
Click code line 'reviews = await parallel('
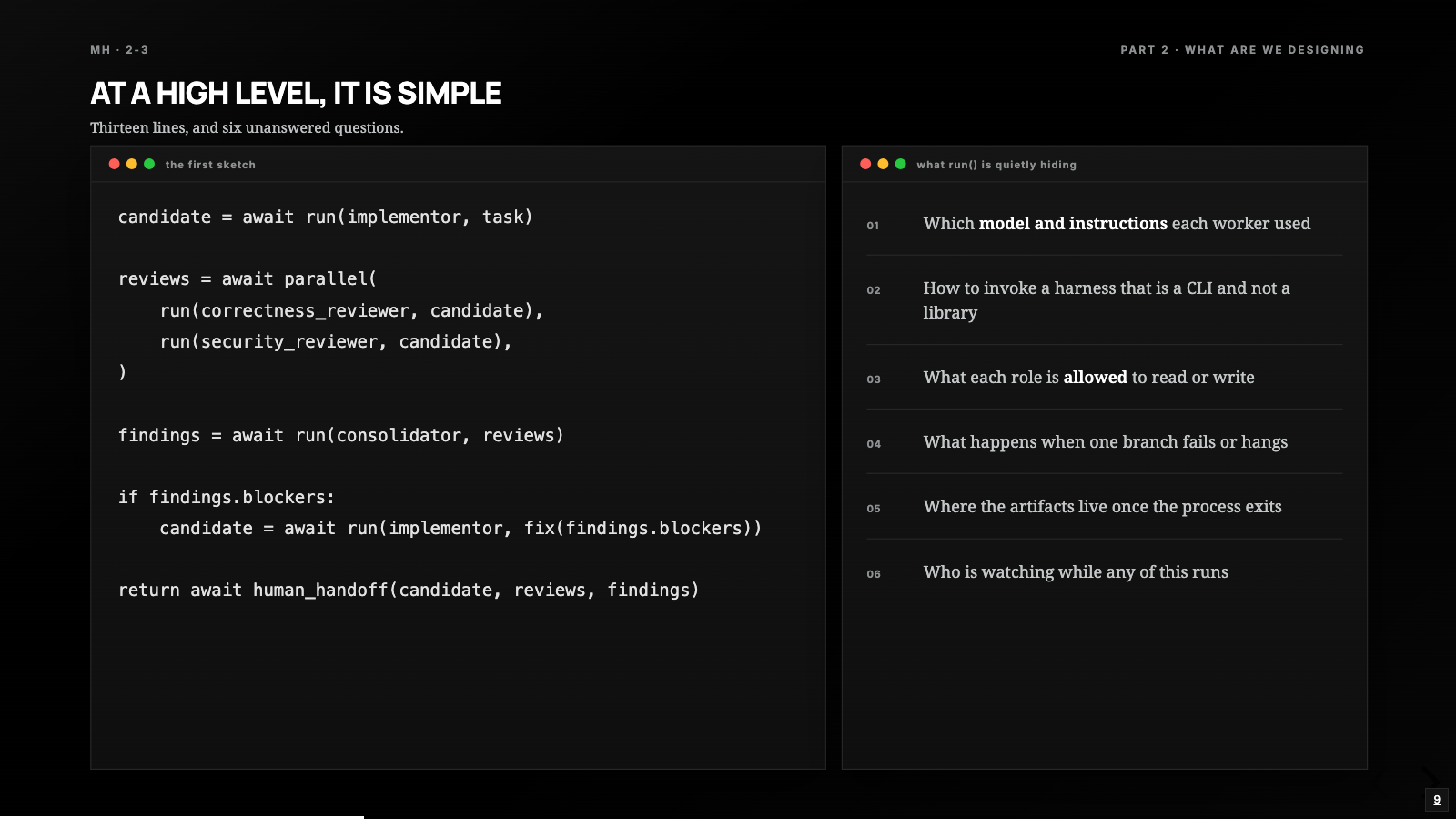248,278
